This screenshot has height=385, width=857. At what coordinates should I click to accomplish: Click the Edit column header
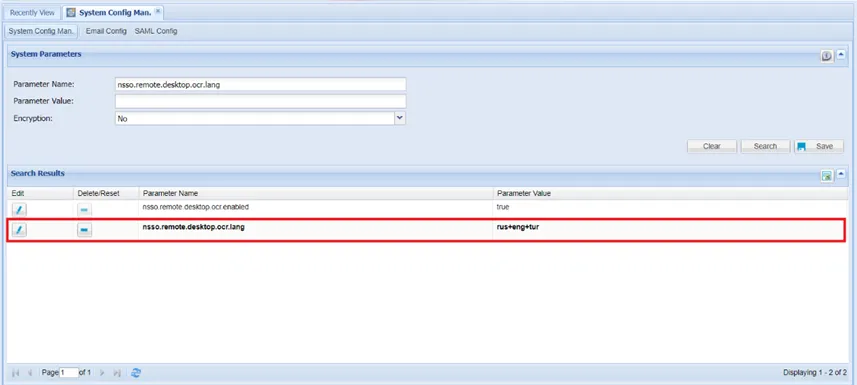pos(40,194)
